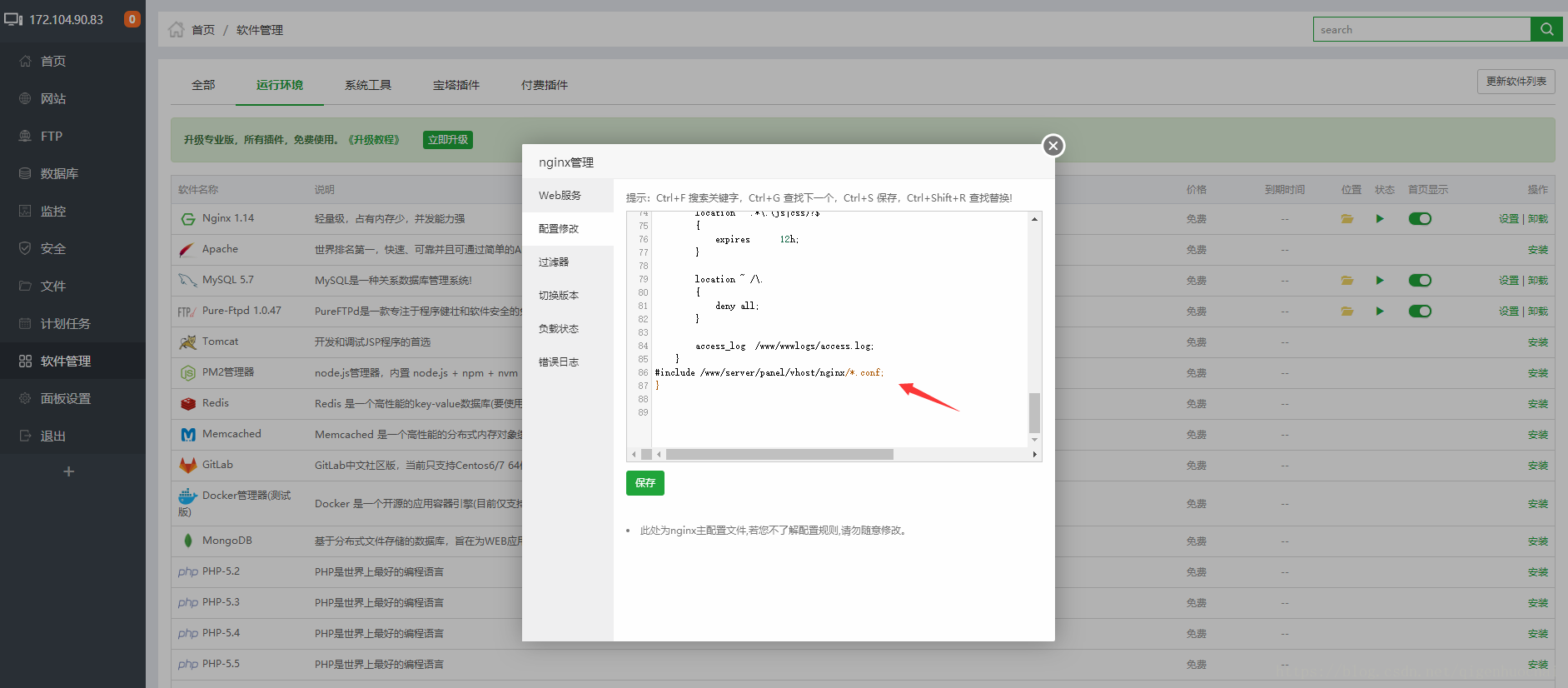The width and height of the screenshot is (1568, 688).
Task: Switch to the 全部 tab
Action: [203, 85]
